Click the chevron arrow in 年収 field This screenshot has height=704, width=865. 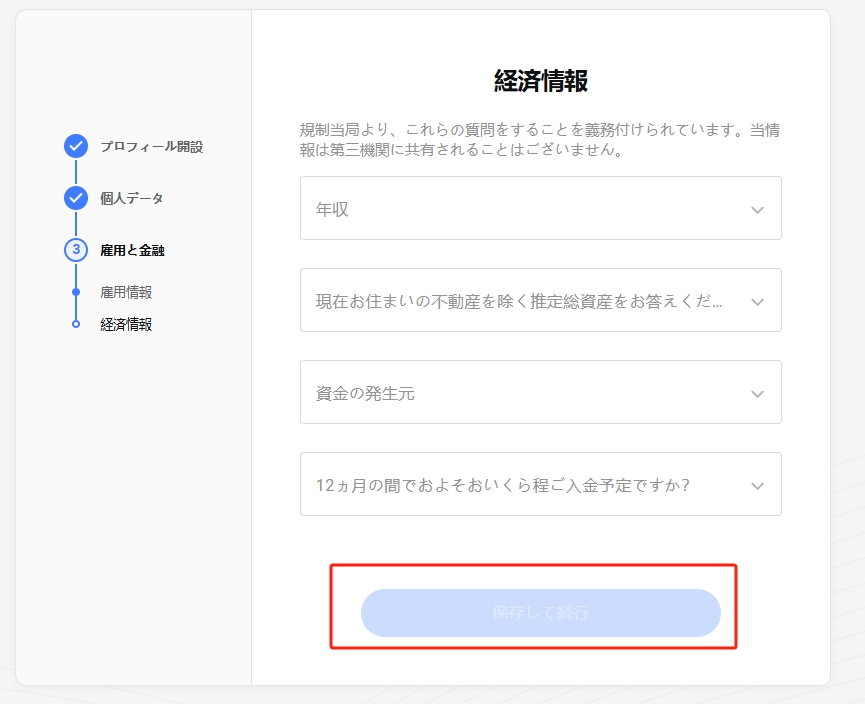point(757,210)
